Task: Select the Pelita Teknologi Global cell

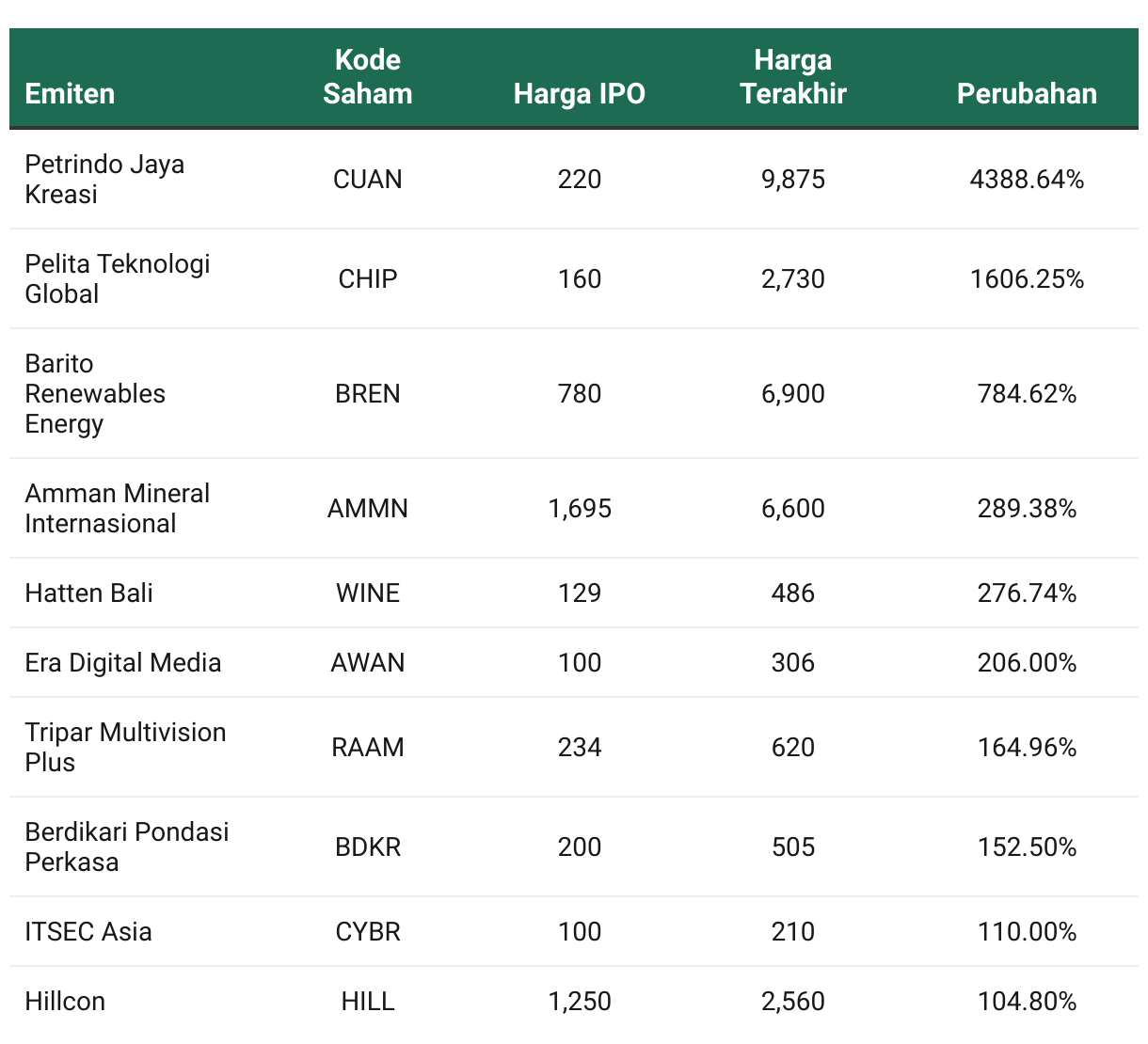Action: 118,278
